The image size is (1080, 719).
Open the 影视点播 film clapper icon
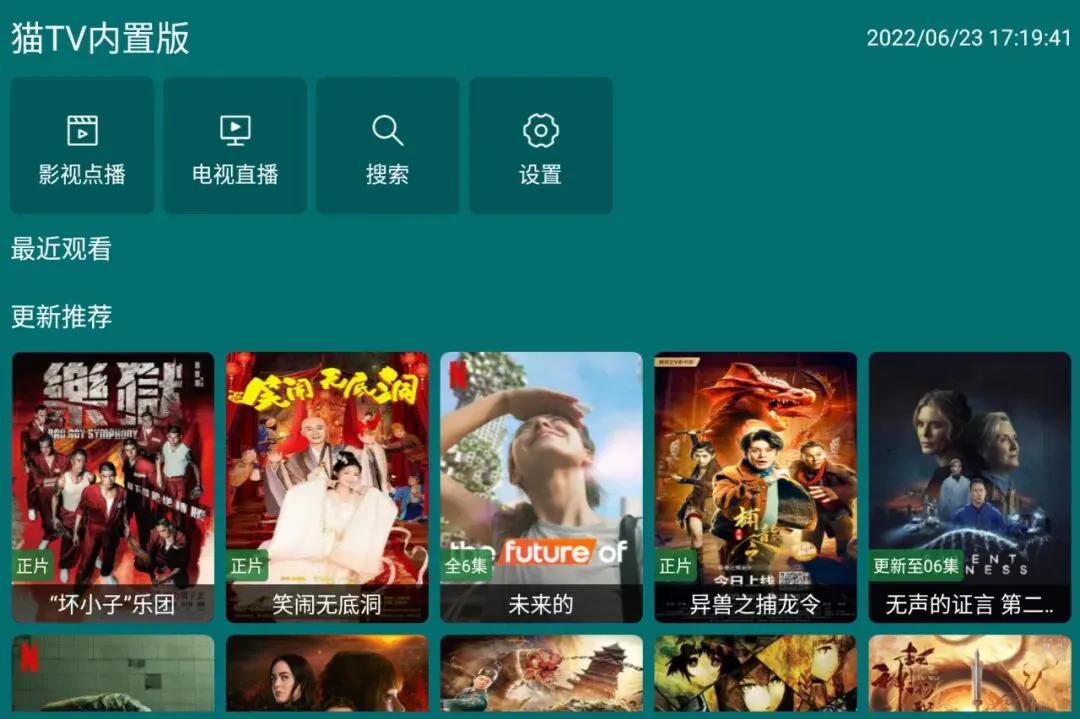click(x=82, y=130)
